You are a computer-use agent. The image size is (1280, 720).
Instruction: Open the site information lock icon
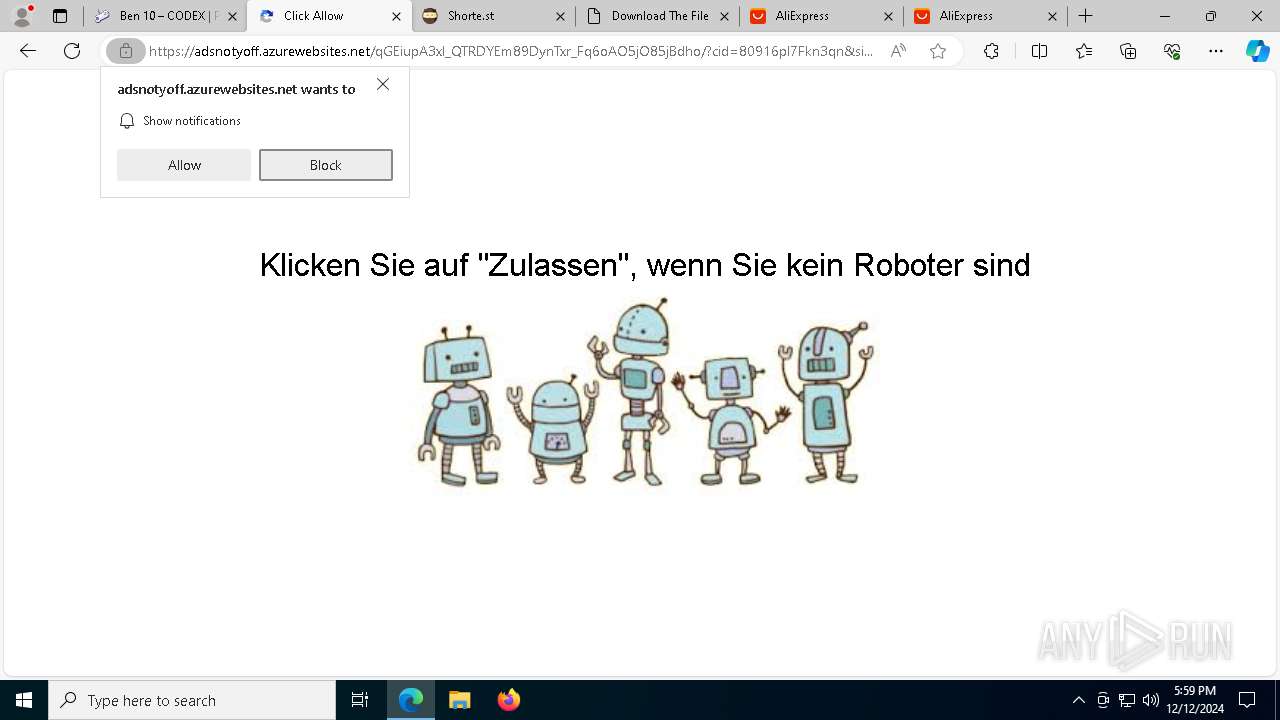tap(125, 51)
